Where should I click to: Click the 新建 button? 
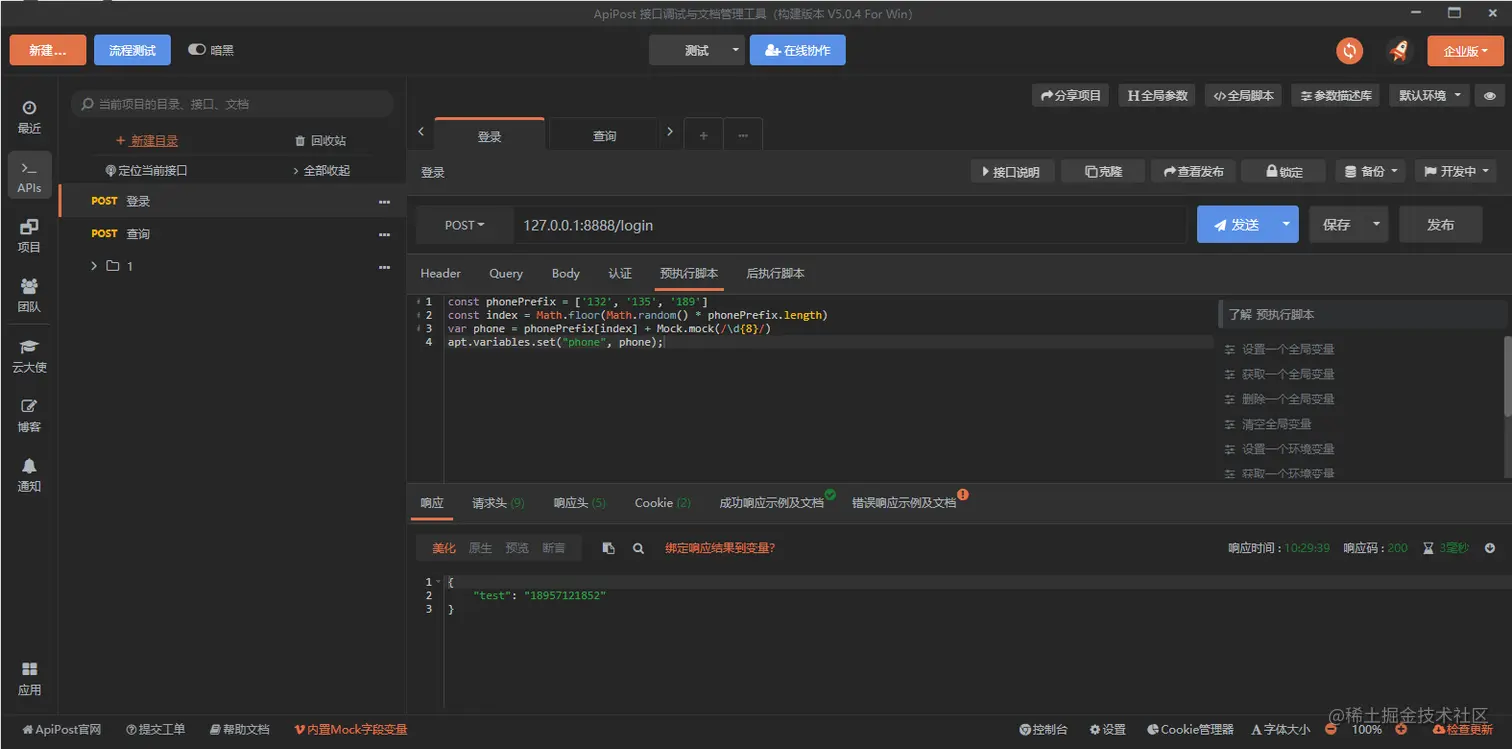pos(48,51)
